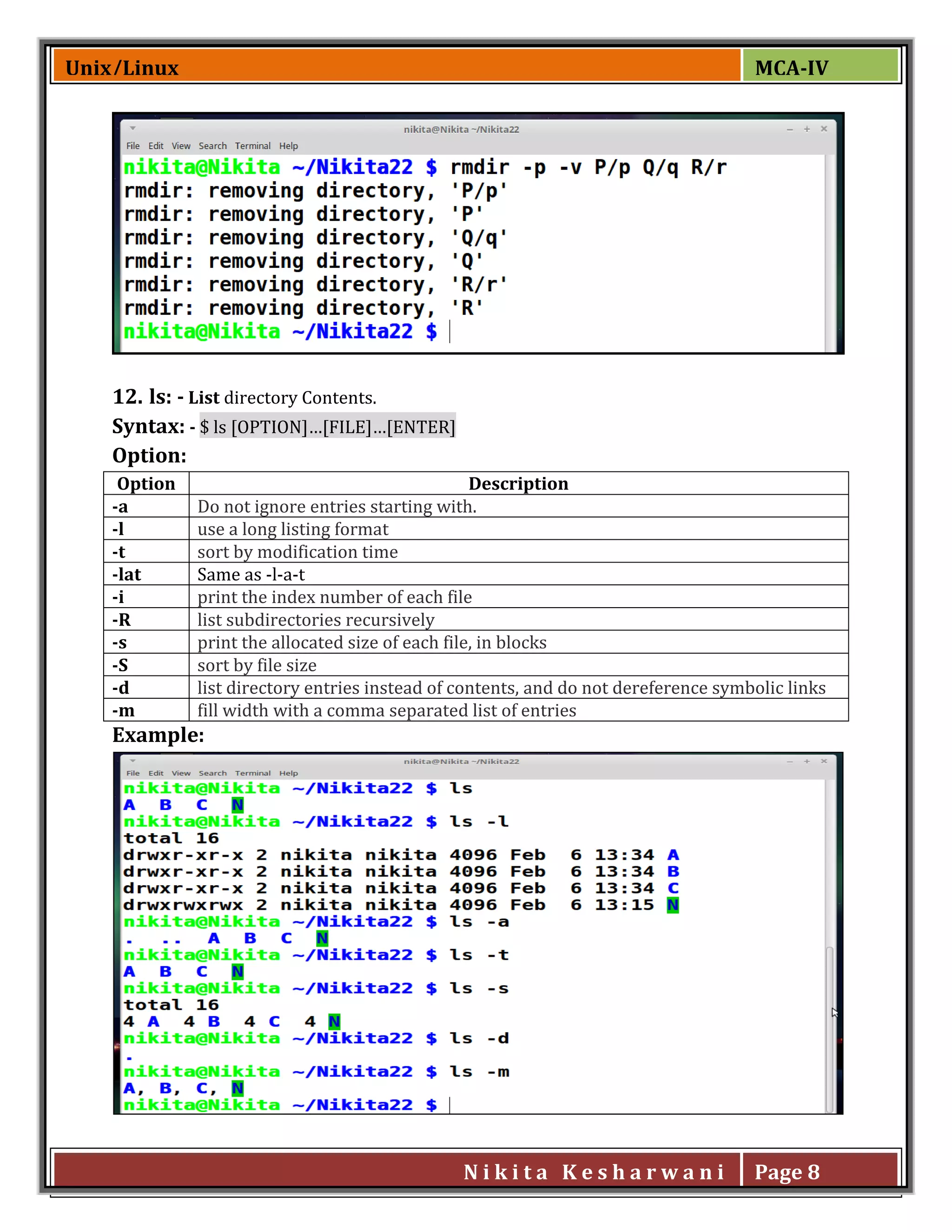The image size is (952, 1232).
Task: Click 'use a long listing format' description
Action: click(x=293, y=529)
